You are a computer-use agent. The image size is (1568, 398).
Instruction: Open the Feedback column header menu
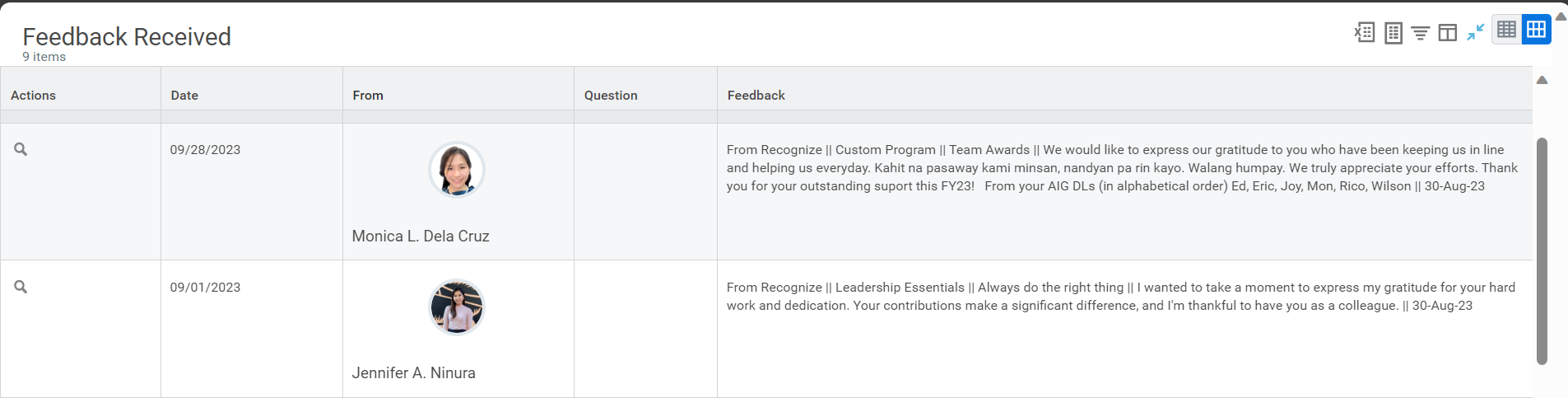point(756,95)
